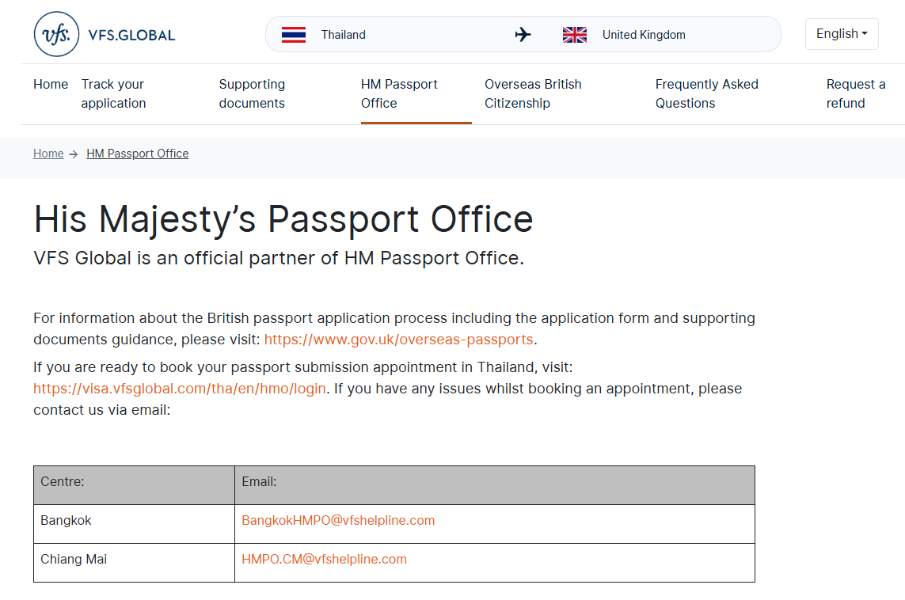Click Request a refund menu item
Viewport: 905px width, 600px height.
pyautogui.click(x=855, y=94)
